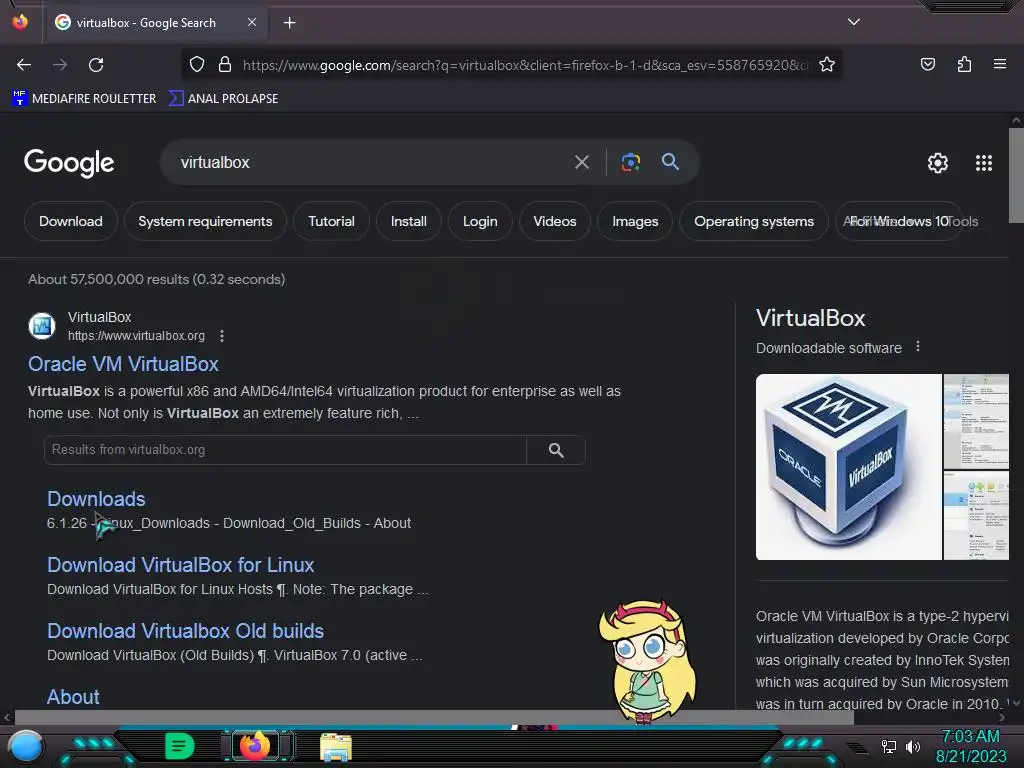Close the virtualbox Google Search tab

click(x=251, y=22)
